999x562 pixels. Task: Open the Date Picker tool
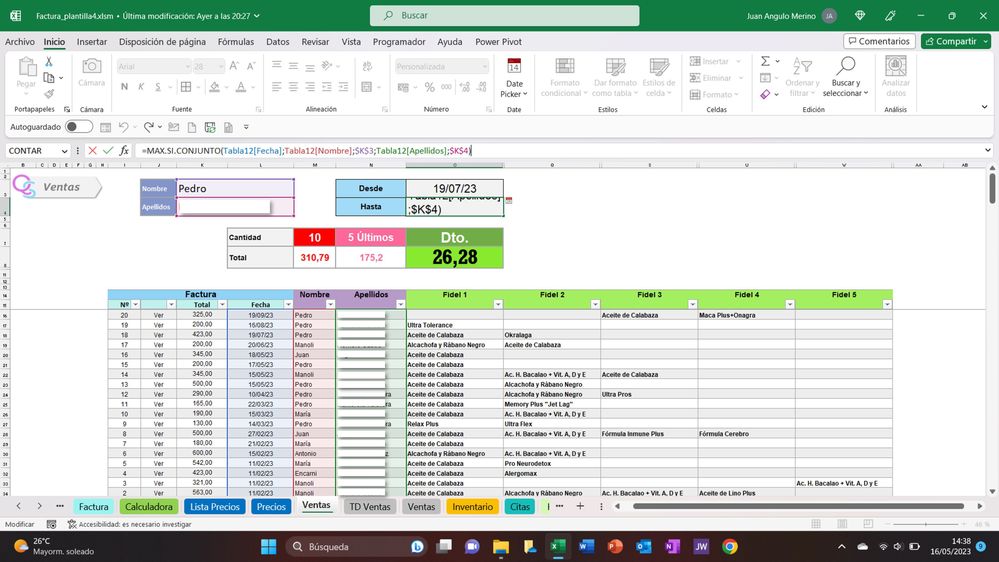tap(513, 77)
